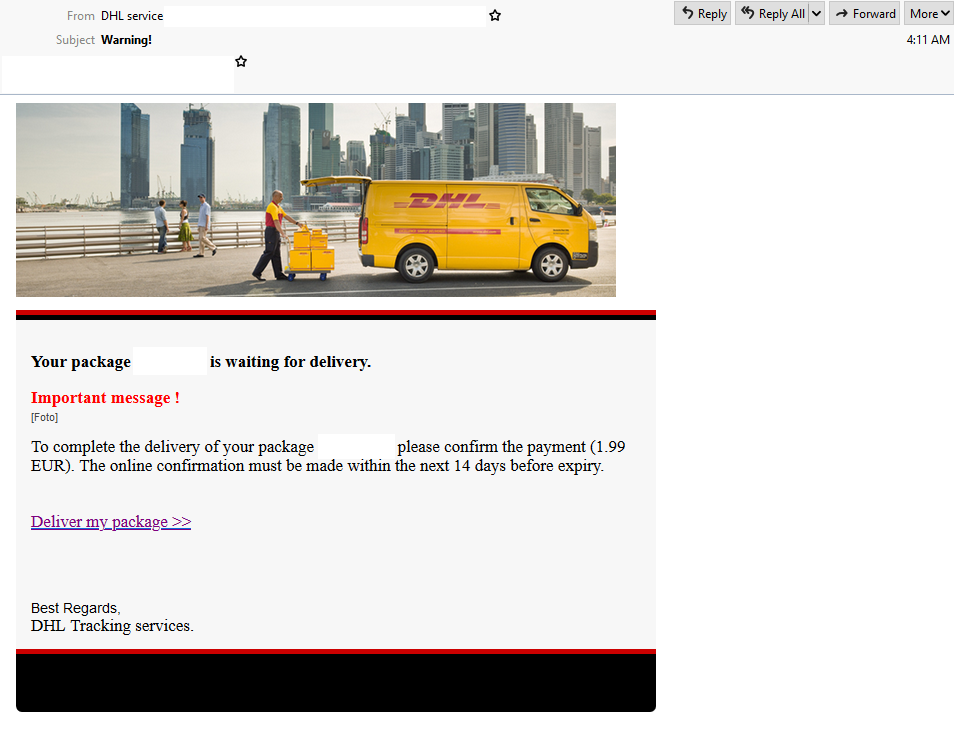Click the Reply arrow icon

(688, 13)
